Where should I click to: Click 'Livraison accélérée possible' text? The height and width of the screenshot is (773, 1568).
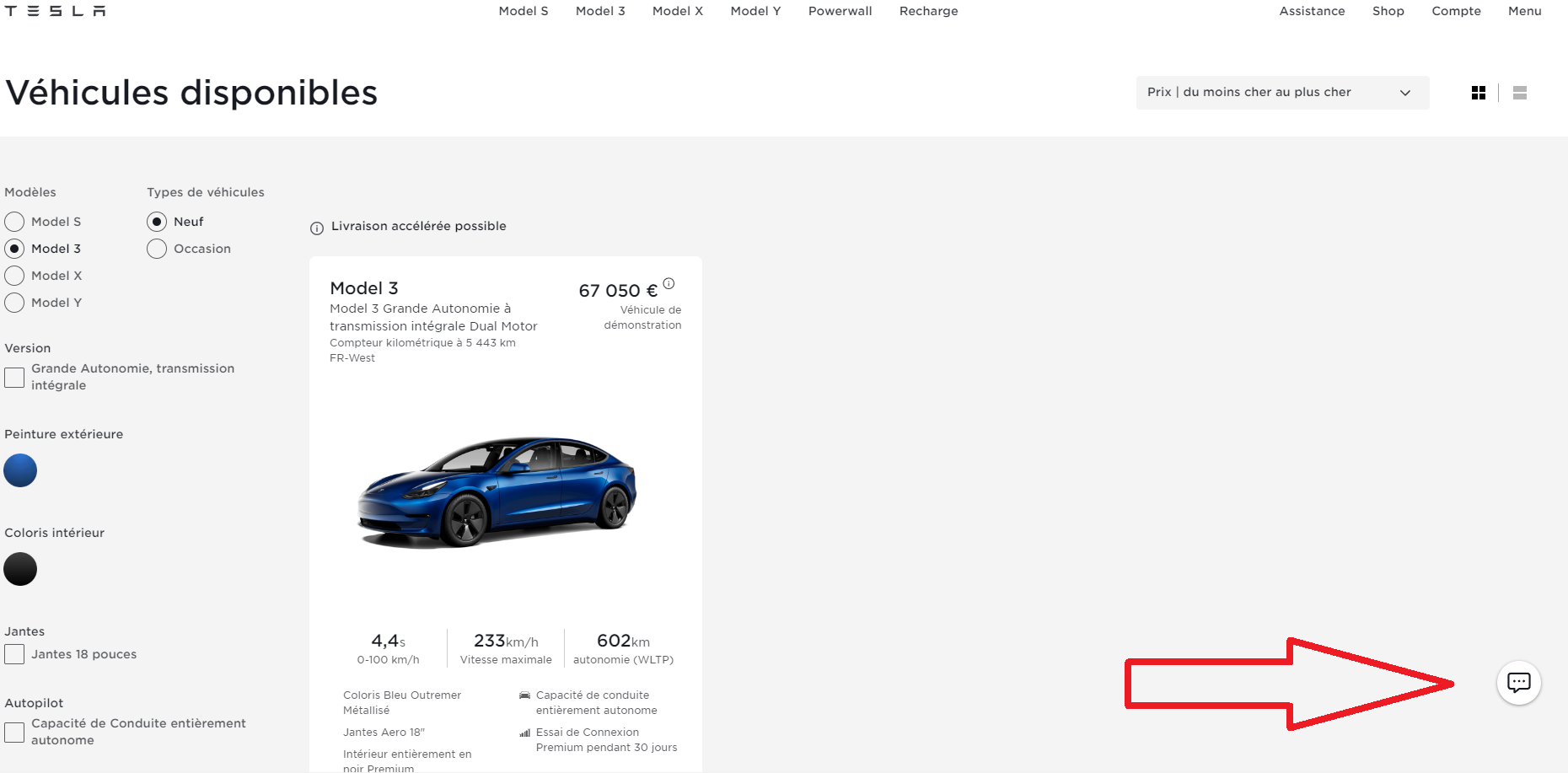tap(419, 226)
